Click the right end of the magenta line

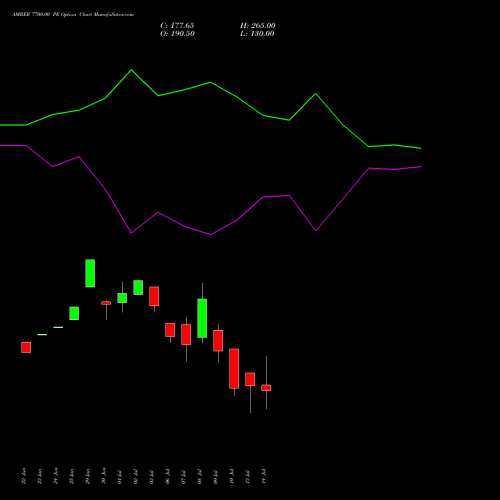[x=421, y=166]
